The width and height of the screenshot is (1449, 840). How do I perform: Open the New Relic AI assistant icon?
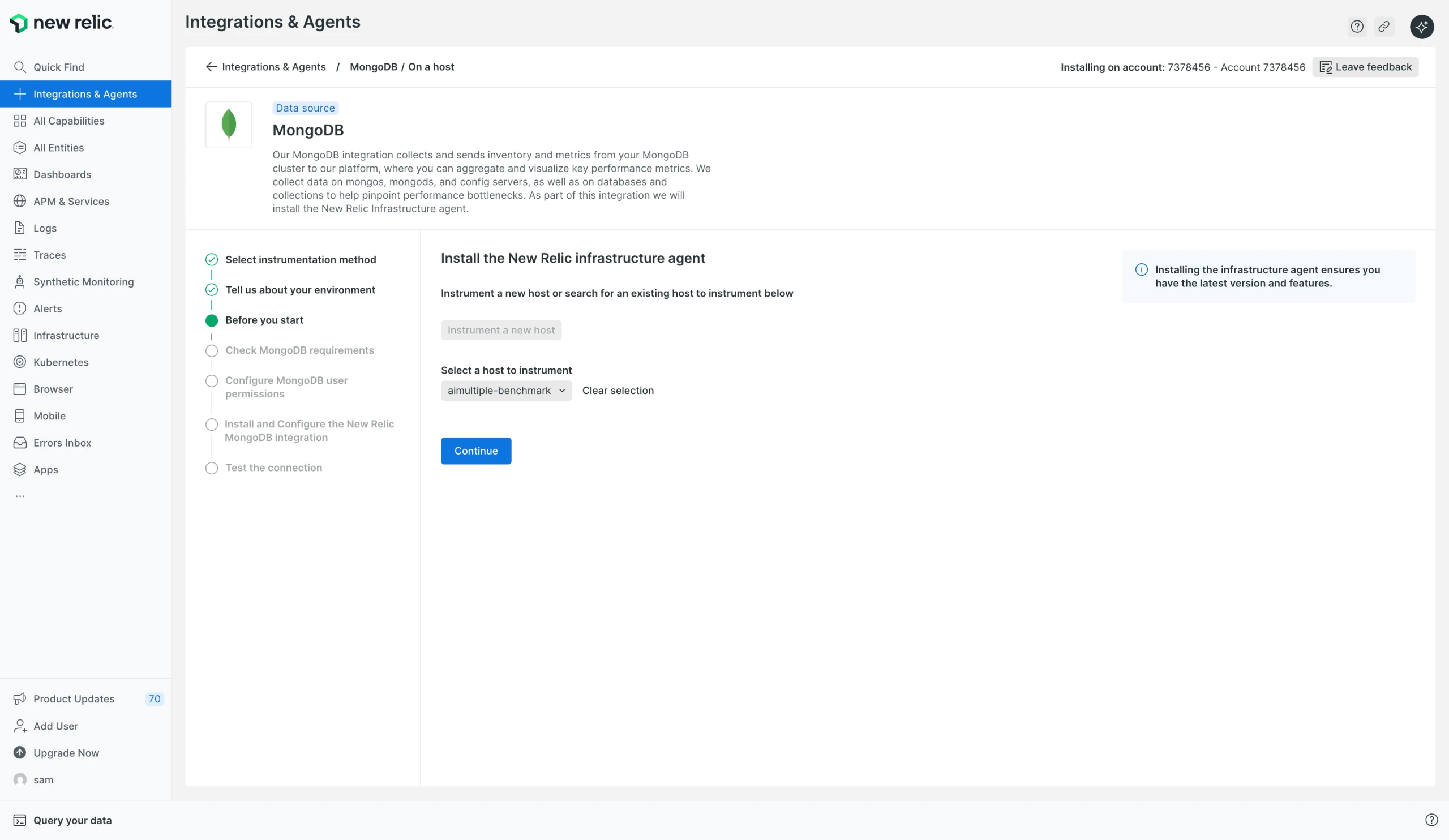[x=1421, y=27]
